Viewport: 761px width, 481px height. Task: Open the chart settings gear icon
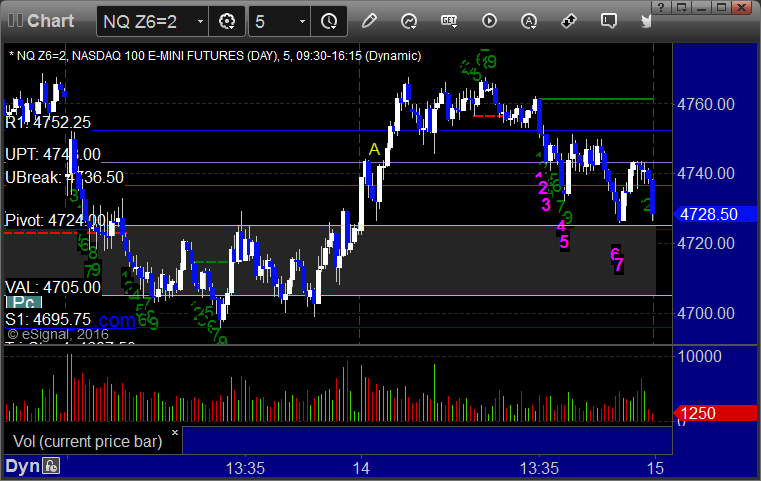tap(227, 21)
